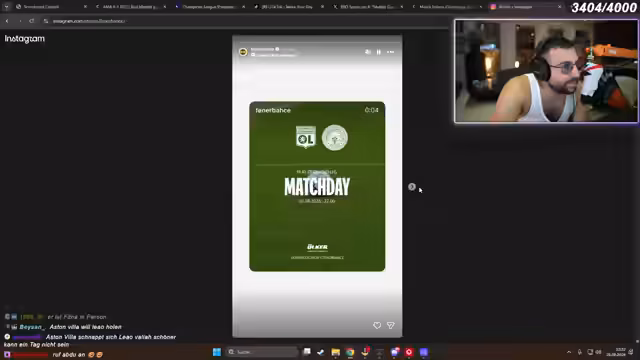Screen dimensions: 640x360
Task: Click the taskbar search box
Action: click(262, 352)
